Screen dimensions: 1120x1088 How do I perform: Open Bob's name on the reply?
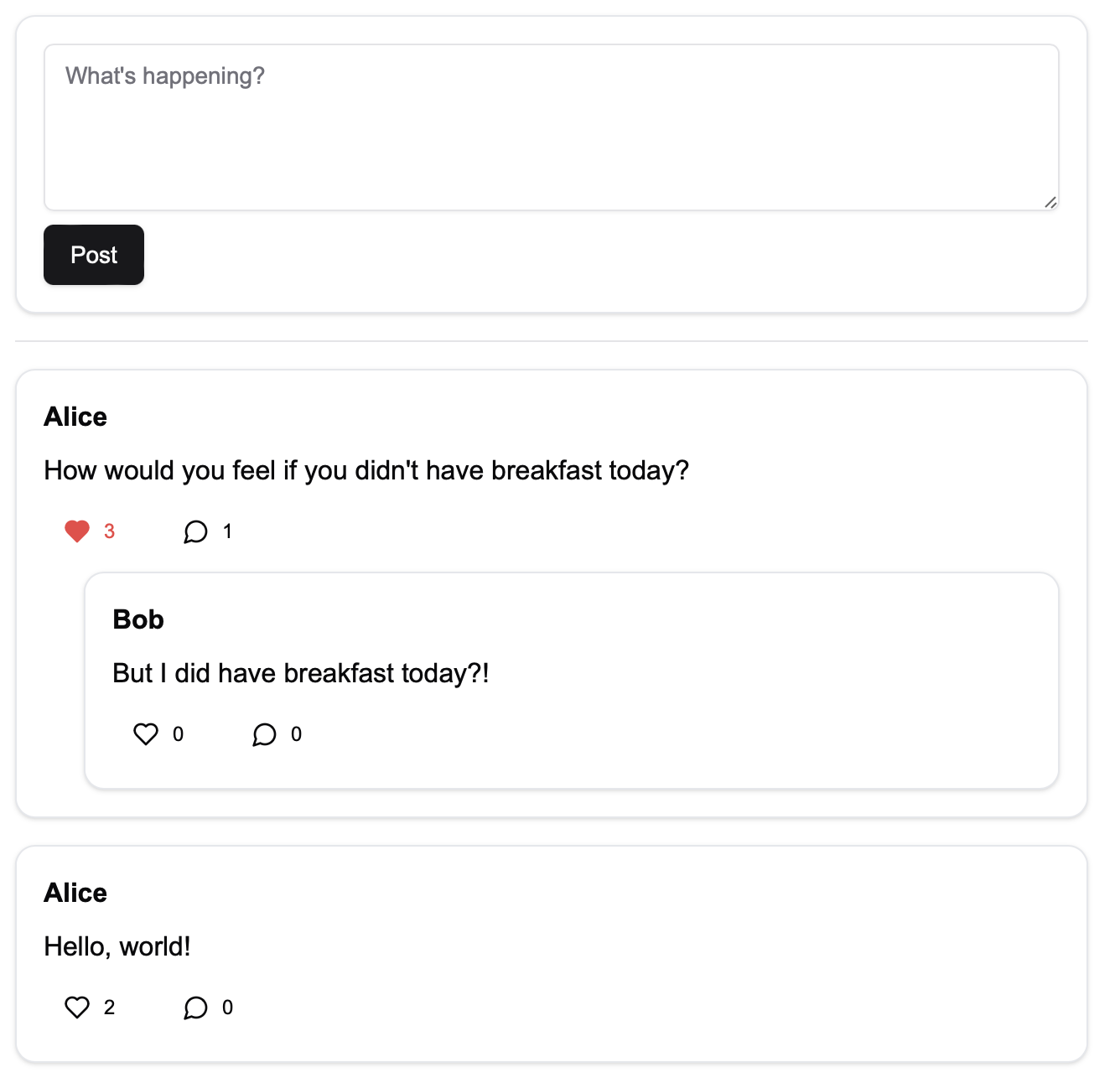click(x=138, y=619)
